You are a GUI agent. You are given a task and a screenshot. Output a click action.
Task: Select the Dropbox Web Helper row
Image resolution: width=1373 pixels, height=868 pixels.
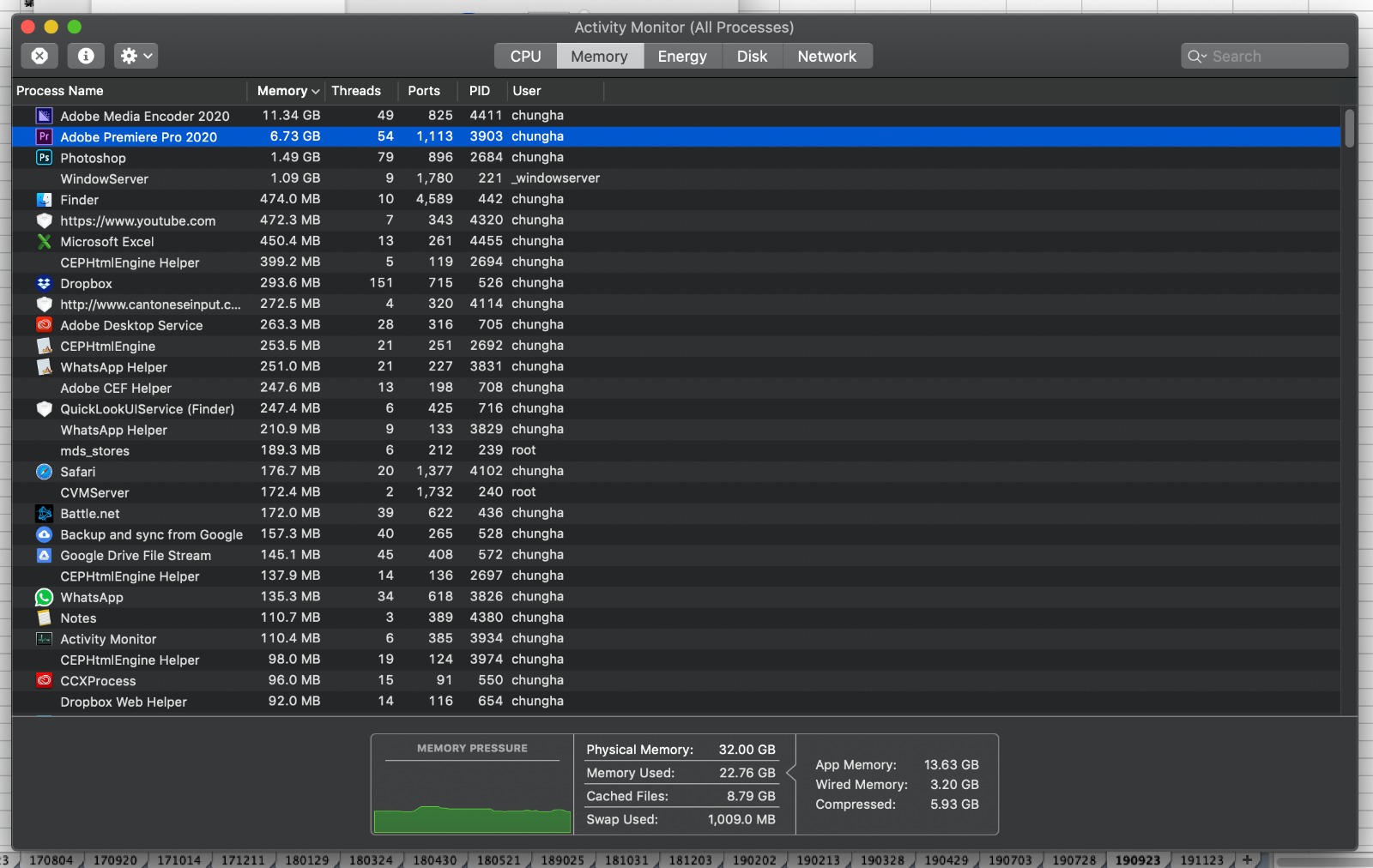tap(676, 702)
